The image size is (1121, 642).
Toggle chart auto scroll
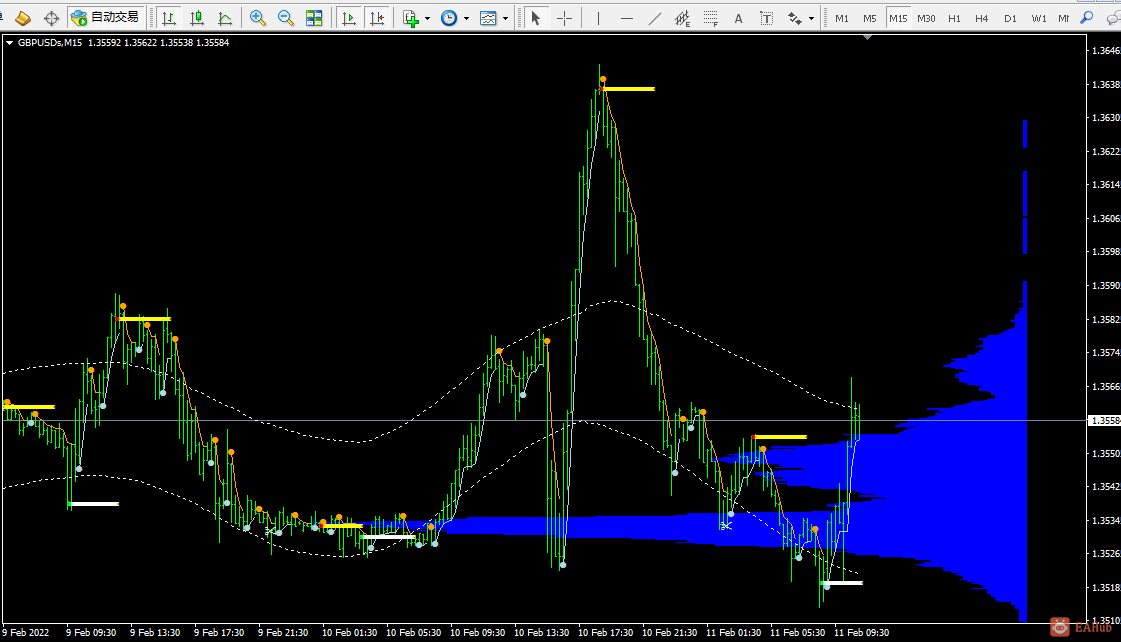tap(348, 18)
